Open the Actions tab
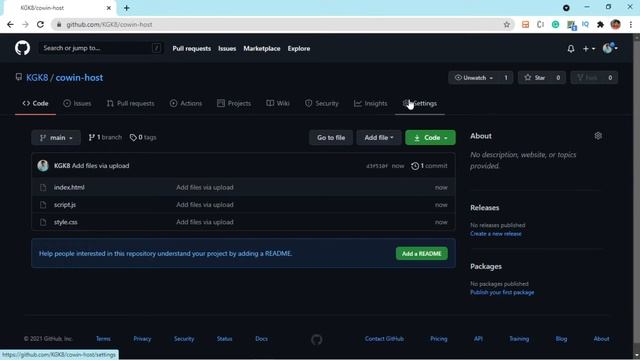The width and height of the screenshot is (640, 360). pyautogui.click(x=186, y=103)
